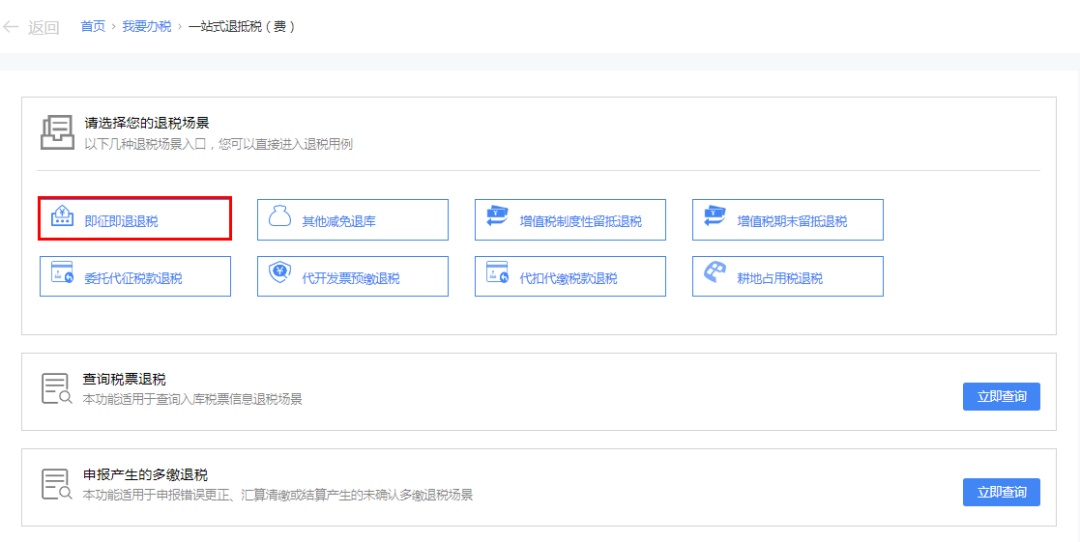Choose the 耕地占用税退税 icon
The width and height of the screenshot is (1080, 542).
click(714, 274)
